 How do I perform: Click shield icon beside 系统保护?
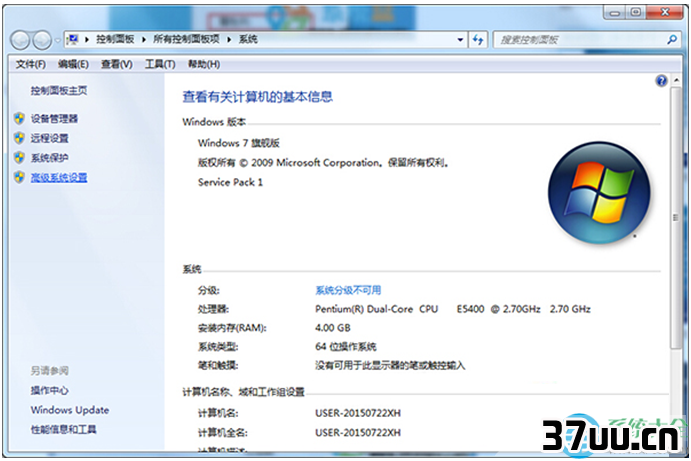tap(19, 157)
